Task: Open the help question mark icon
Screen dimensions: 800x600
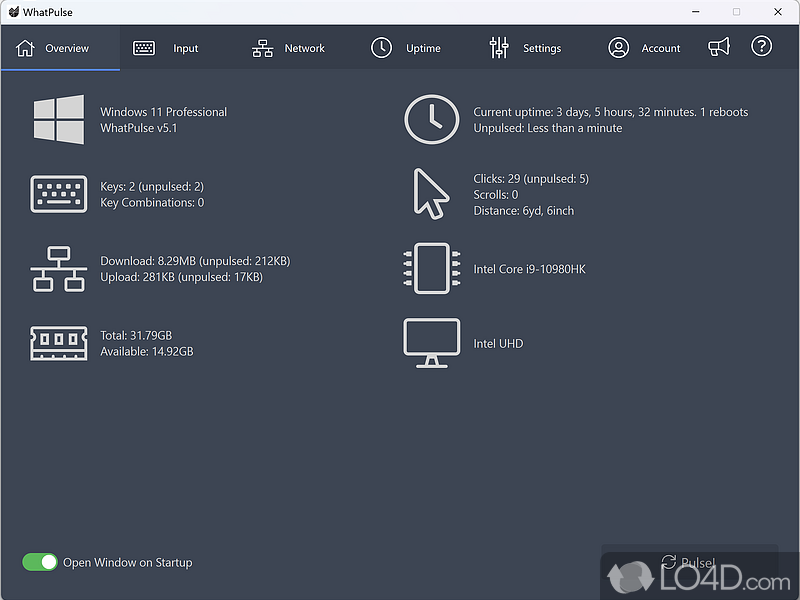Action: coord(761,46)
